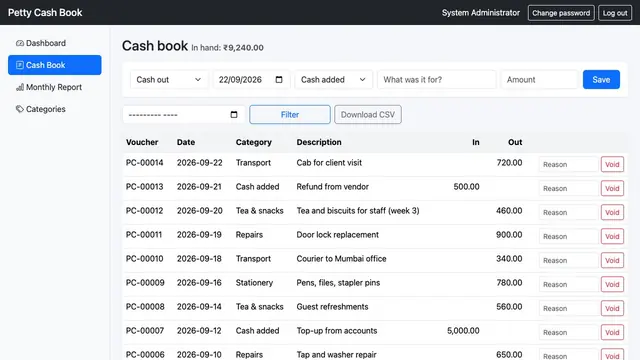The height and width of the screenshot is (360, 640).
Task: Click date 2026-09-12
Action: pyautogui.click(x=199, y=331)
